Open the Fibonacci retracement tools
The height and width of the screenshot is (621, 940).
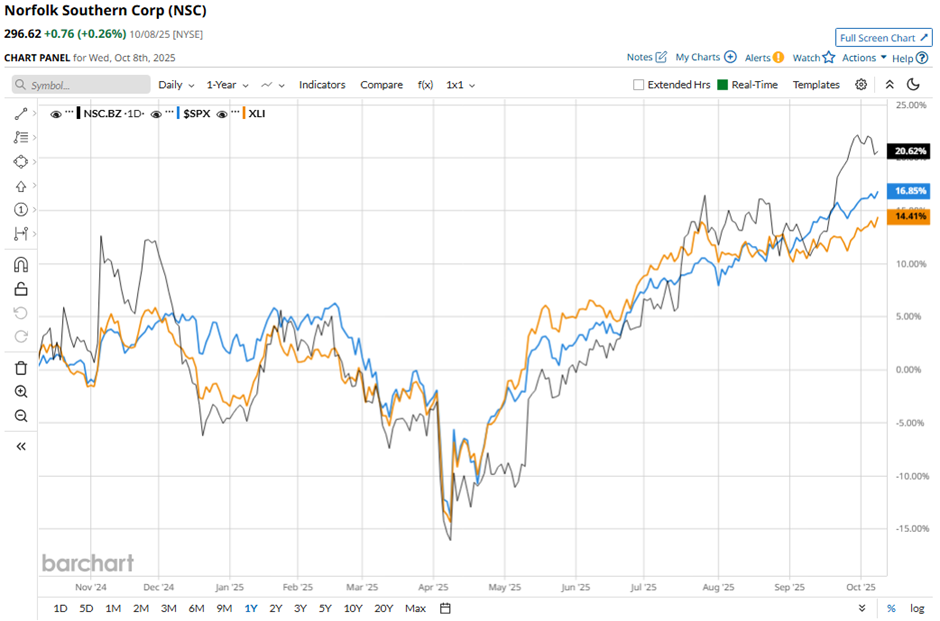point(21,137)
